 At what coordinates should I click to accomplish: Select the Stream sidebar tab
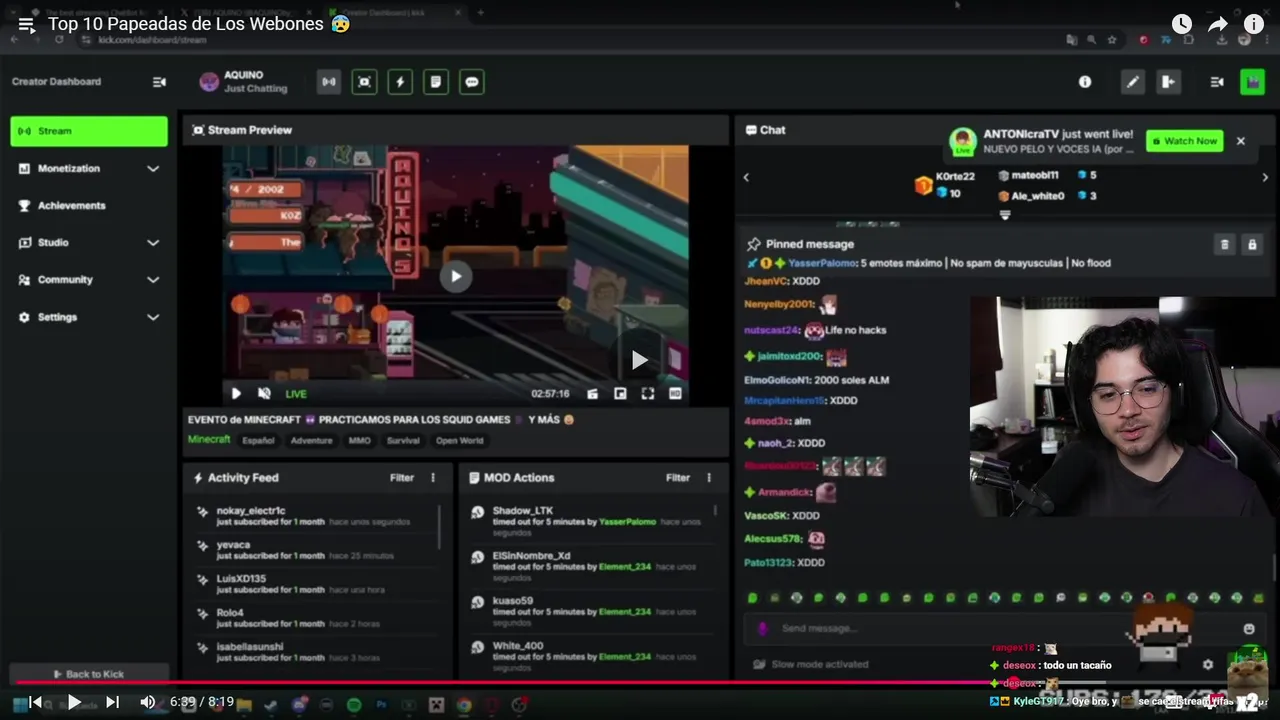pyautogui.click(x=89, y=131)
